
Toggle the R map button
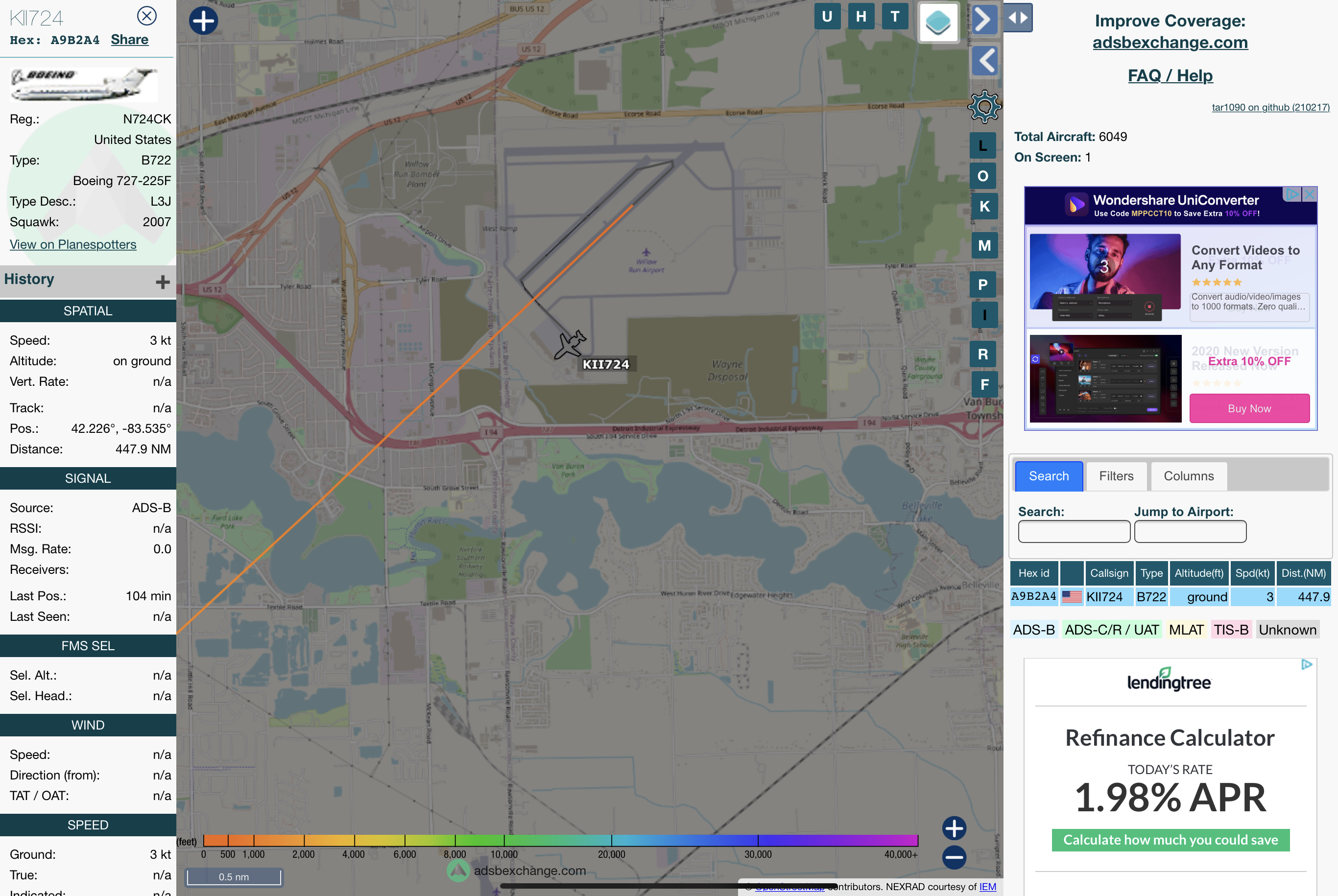point(982,354)
